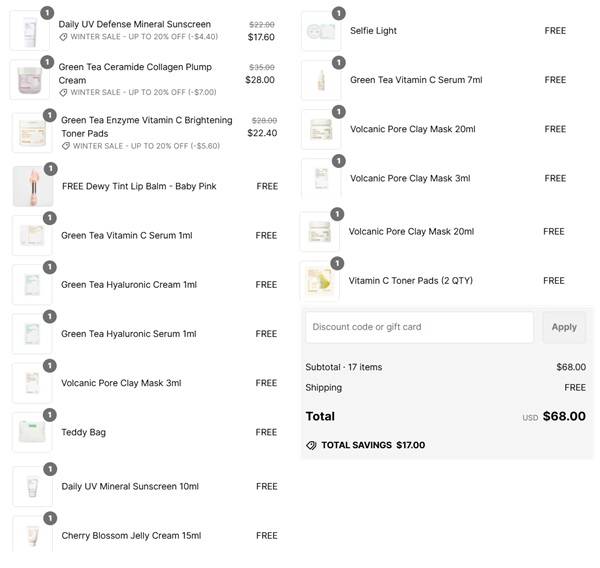Click the Green Tea Ceramide Collagen Cream image
This screenshot has width=600, height=568.
(x=28, y=79)
